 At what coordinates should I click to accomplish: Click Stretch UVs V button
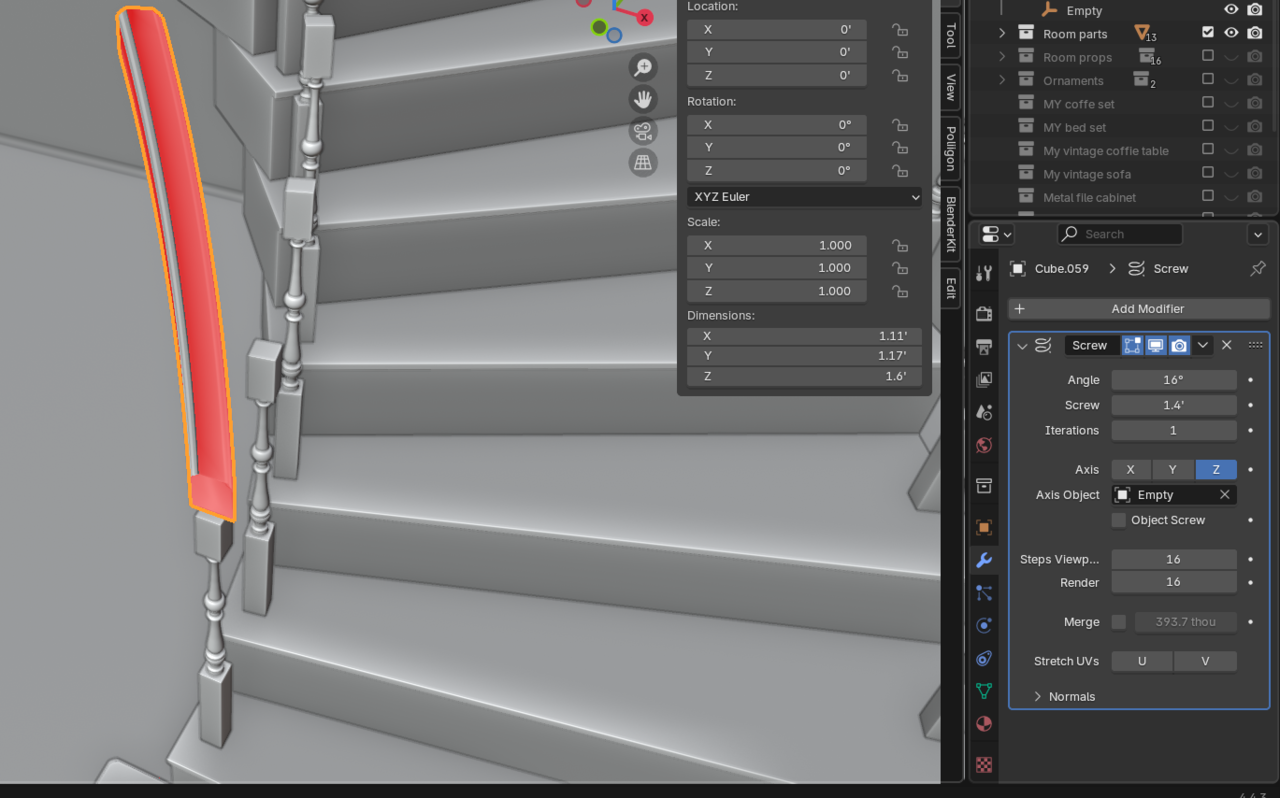pyautogui.click(x=1205, y=661)
